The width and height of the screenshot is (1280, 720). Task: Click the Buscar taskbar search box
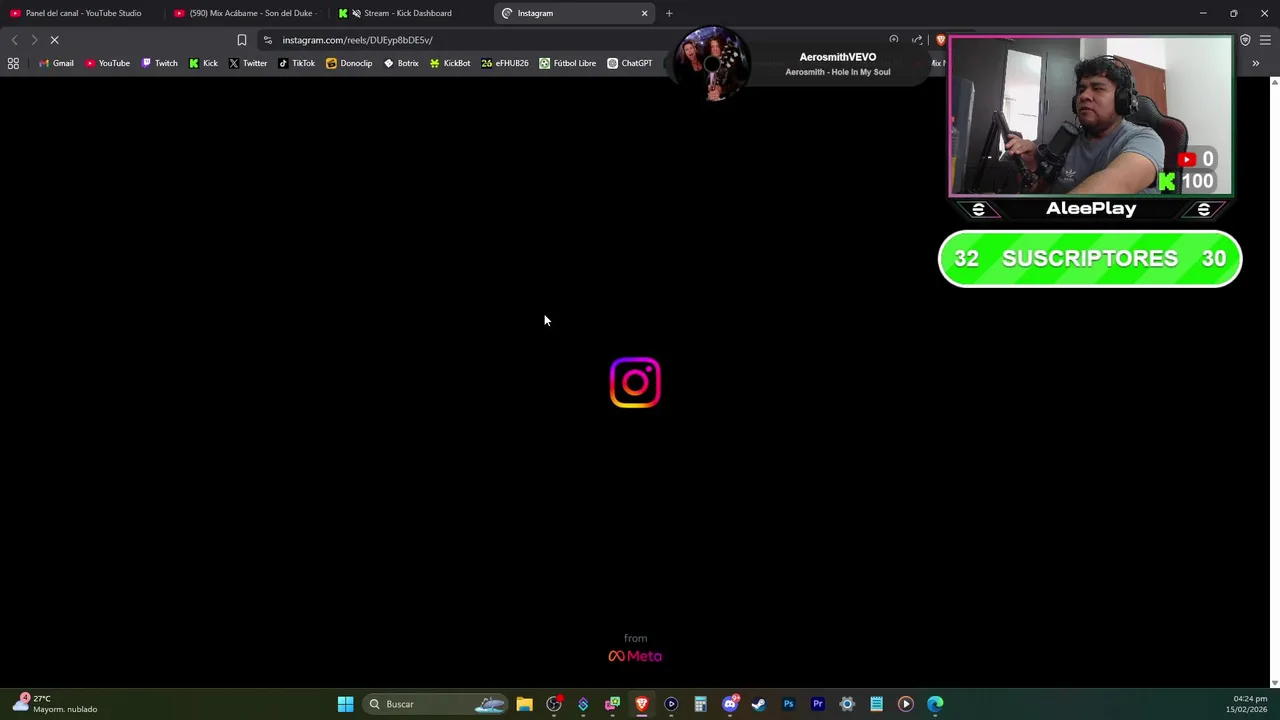(x=435, y=704)
